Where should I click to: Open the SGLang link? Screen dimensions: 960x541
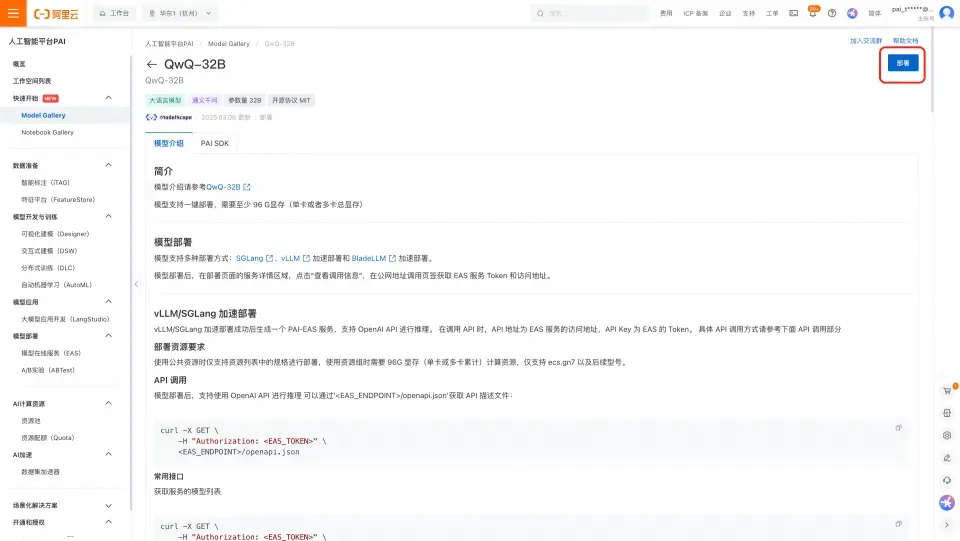(254, 259)
